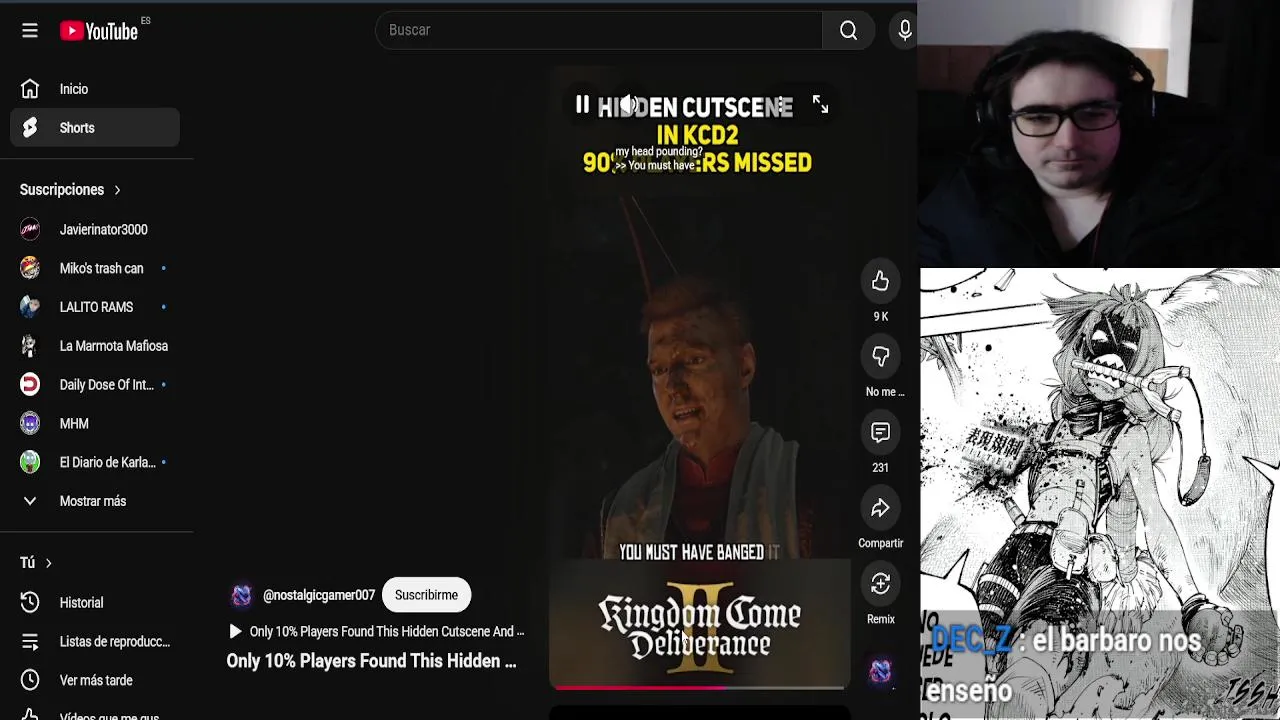Share this Short via Compartir
The image size is (1280, 720).
tap(880, 508)
